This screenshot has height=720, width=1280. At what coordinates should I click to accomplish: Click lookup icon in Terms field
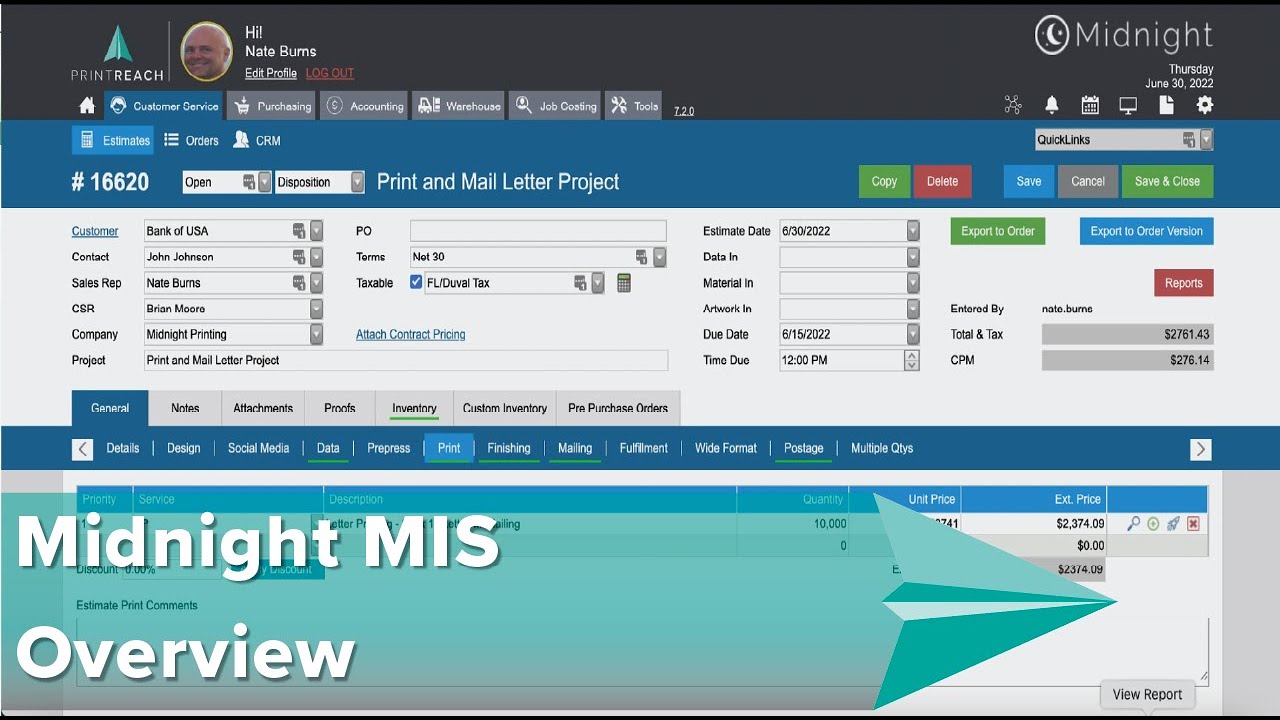point(642,257)
